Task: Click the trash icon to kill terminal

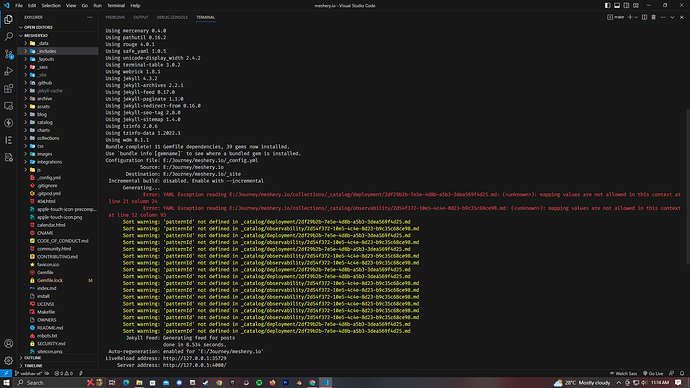Action: click(653, 17)
